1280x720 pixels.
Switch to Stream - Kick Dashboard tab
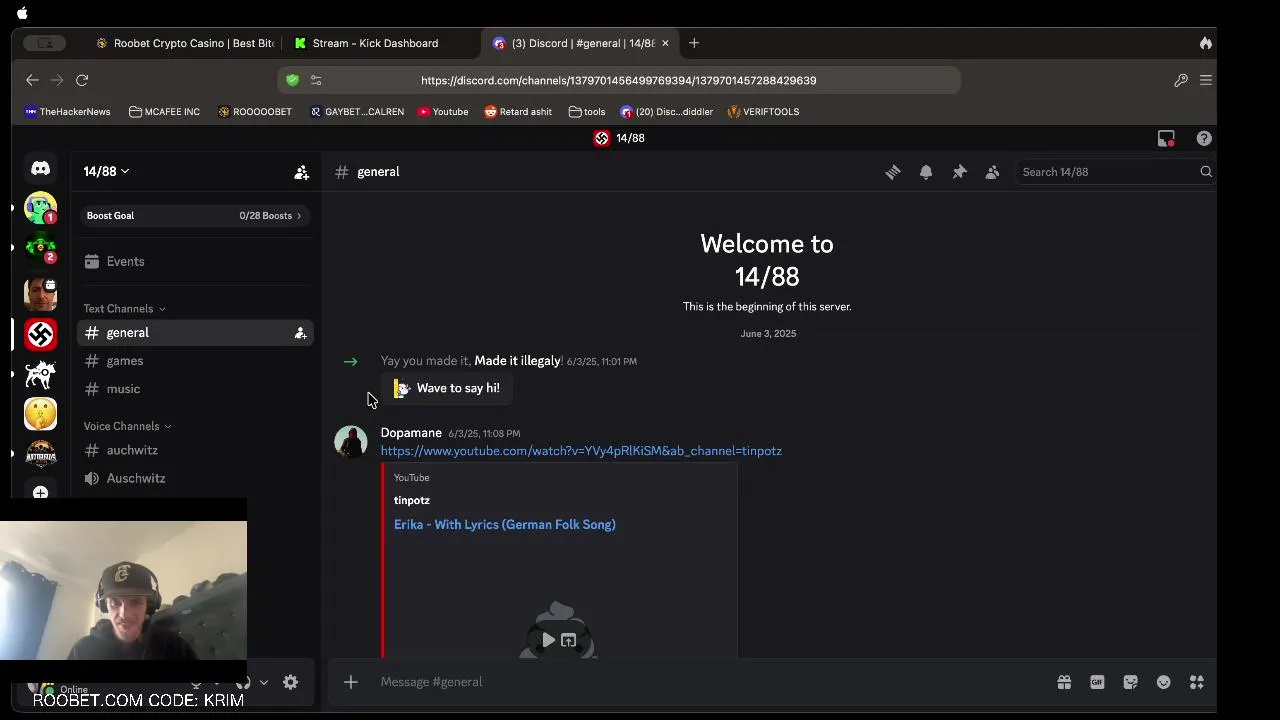click(x=375, y=43)
